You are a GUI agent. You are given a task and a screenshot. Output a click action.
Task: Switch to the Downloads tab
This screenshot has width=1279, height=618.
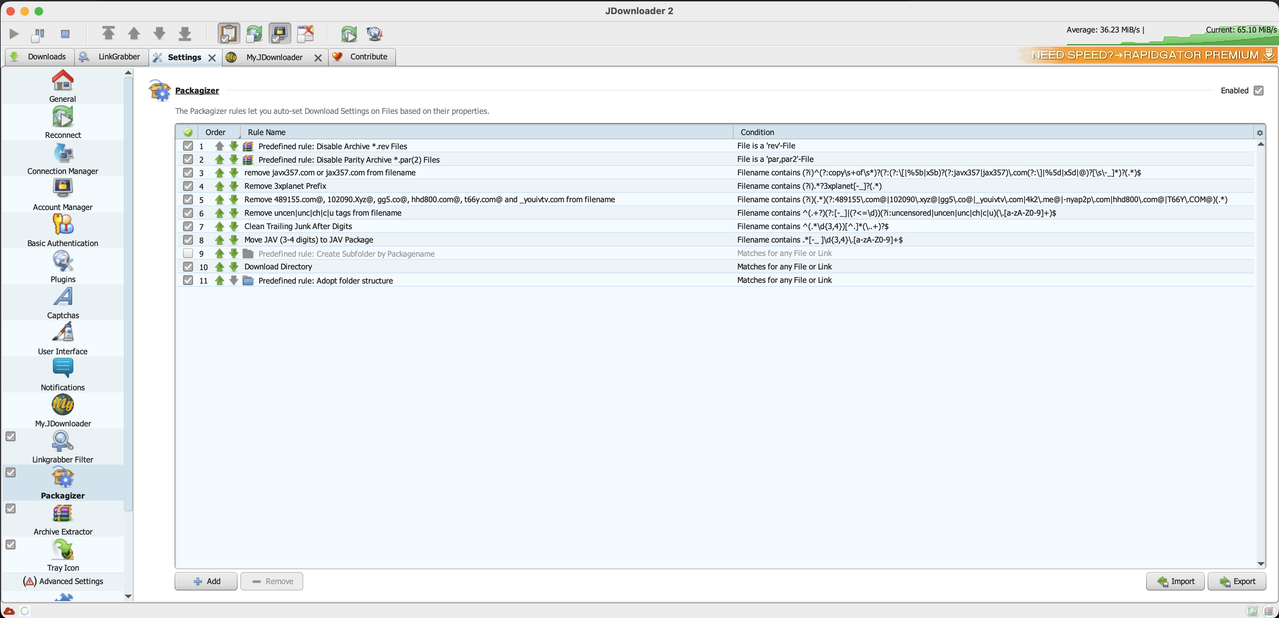38,57
